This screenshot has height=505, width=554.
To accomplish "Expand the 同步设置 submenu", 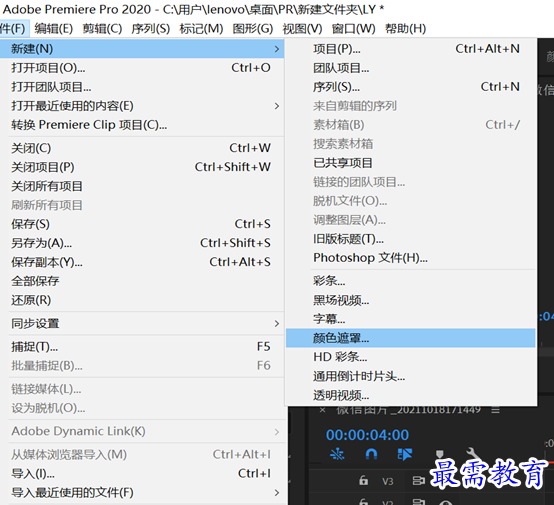I will pyautogui.click(x=277, y=323).
